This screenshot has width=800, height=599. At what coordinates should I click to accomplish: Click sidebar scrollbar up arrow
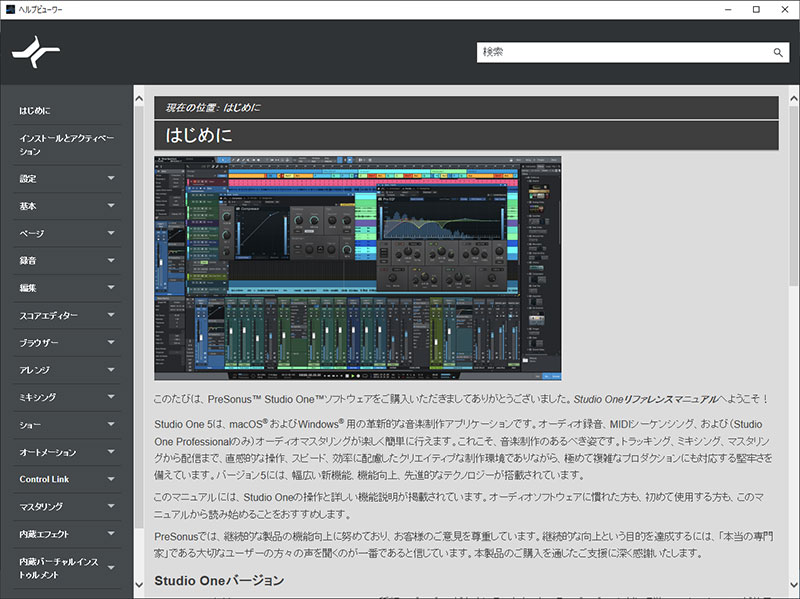[139, 98]
